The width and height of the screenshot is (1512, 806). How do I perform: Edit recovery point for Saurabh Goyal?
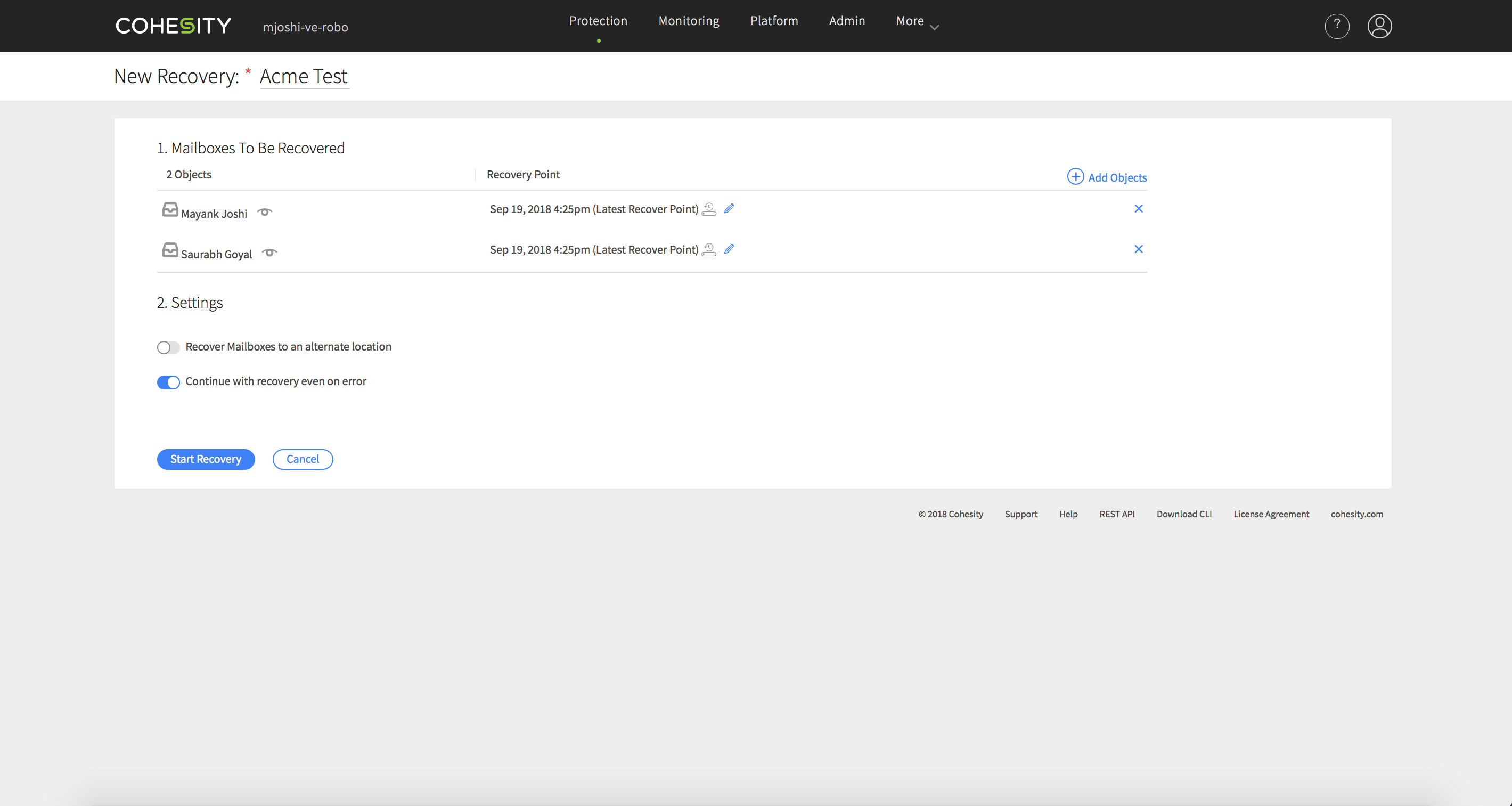[x=729, y=249]
